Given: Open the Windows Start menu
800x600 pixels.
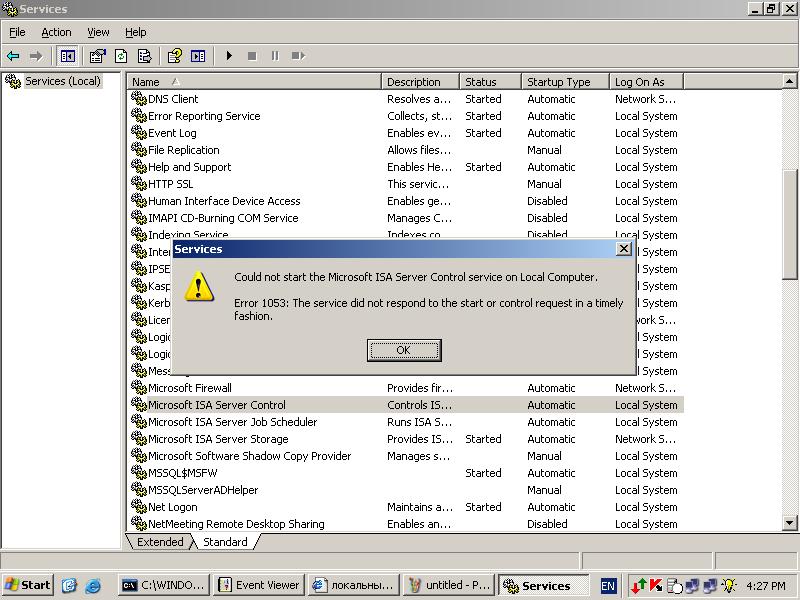Looking at the screenshot, I should 28,585.
